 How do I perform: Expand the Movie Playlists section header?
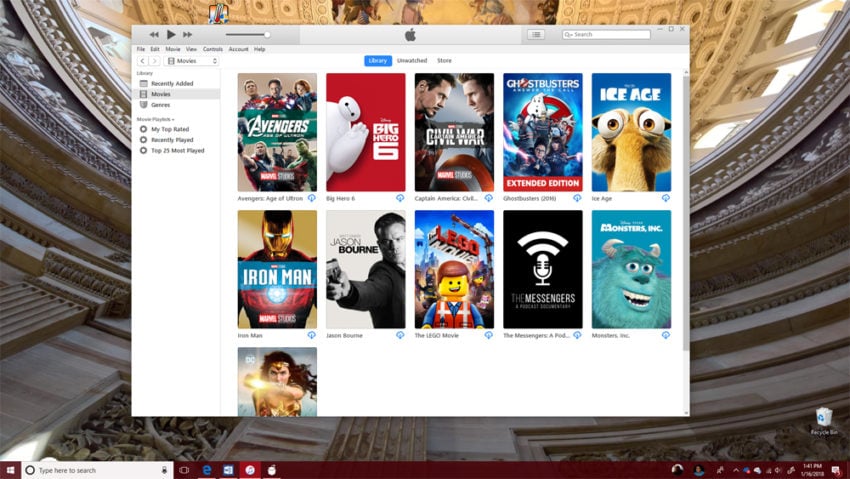[x=155, y=119]
